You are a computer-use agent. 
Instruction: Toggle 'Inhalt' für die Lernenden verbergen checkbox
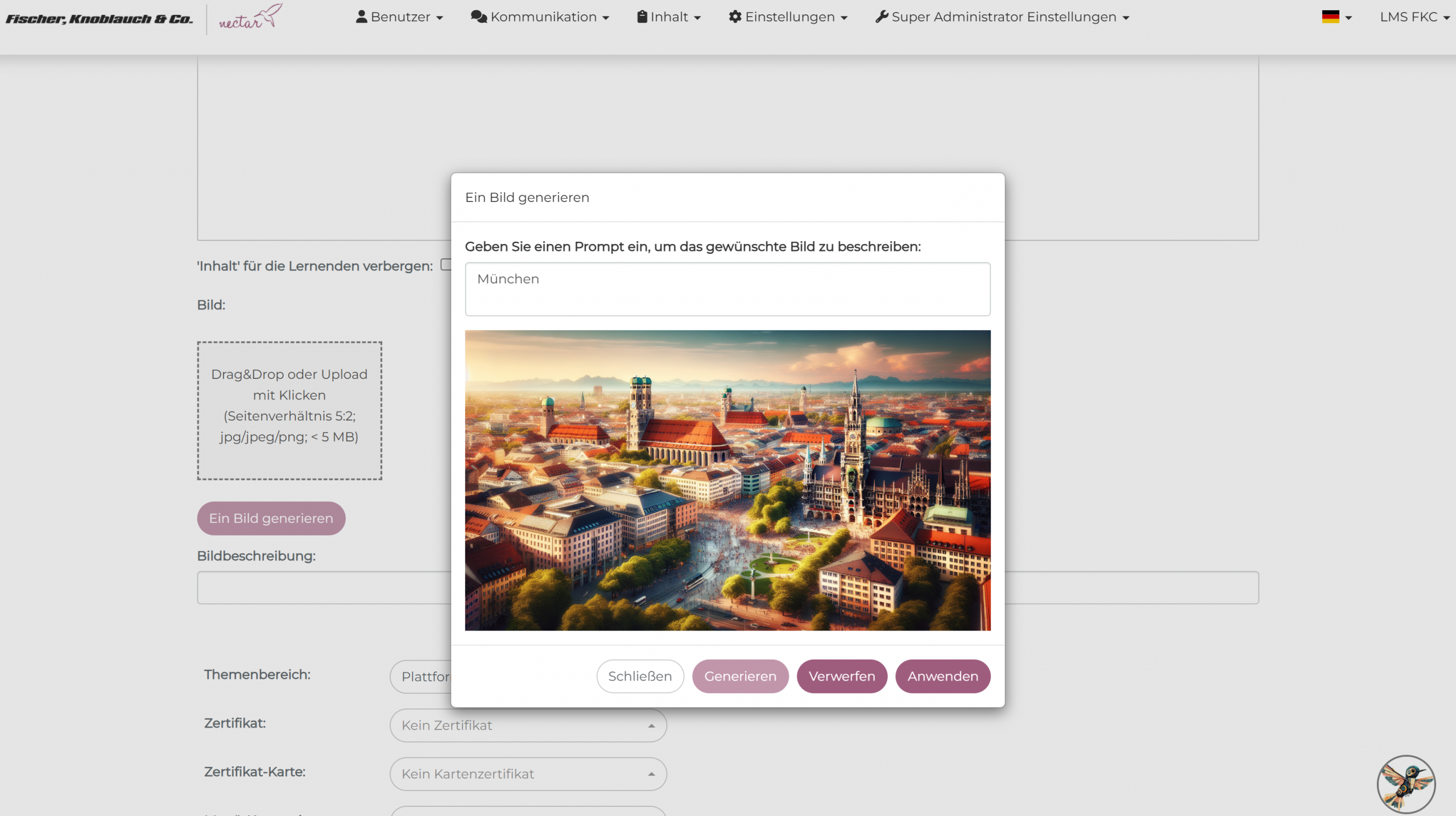[446, 265]
